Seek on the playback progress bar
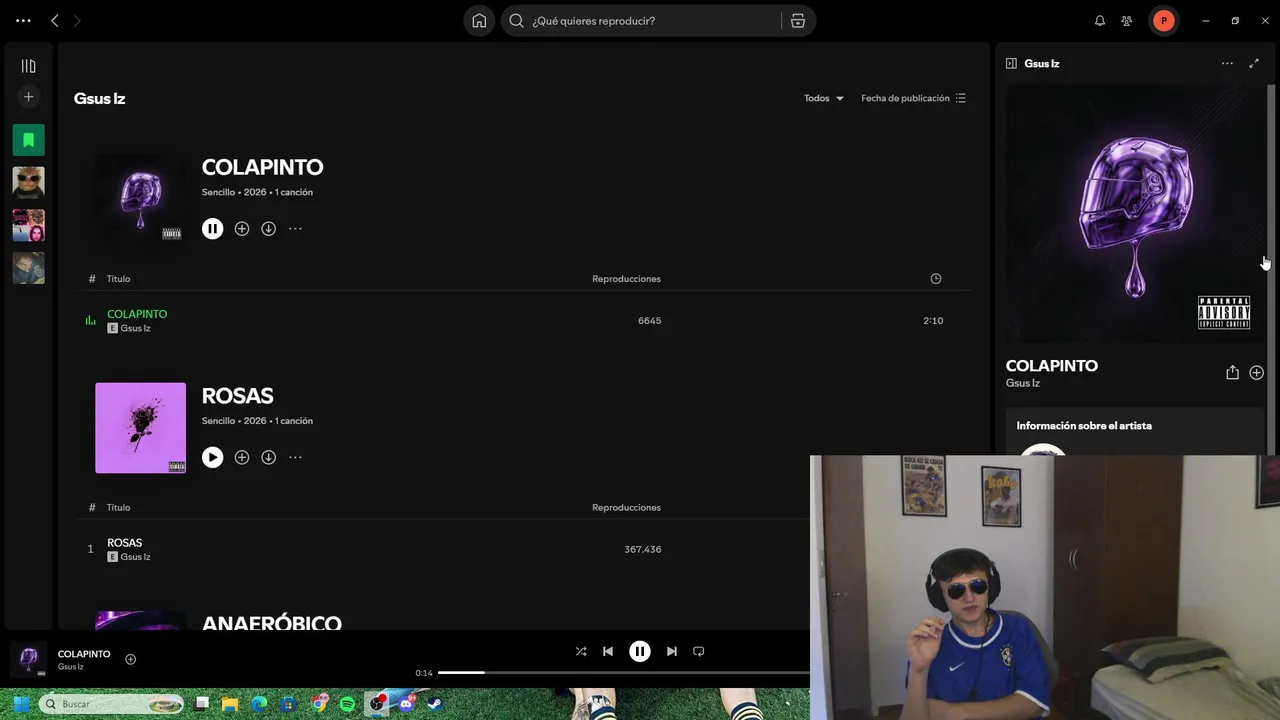This screenshot has height=720, width=1280. pyautogui.click(x=624, y=673)
